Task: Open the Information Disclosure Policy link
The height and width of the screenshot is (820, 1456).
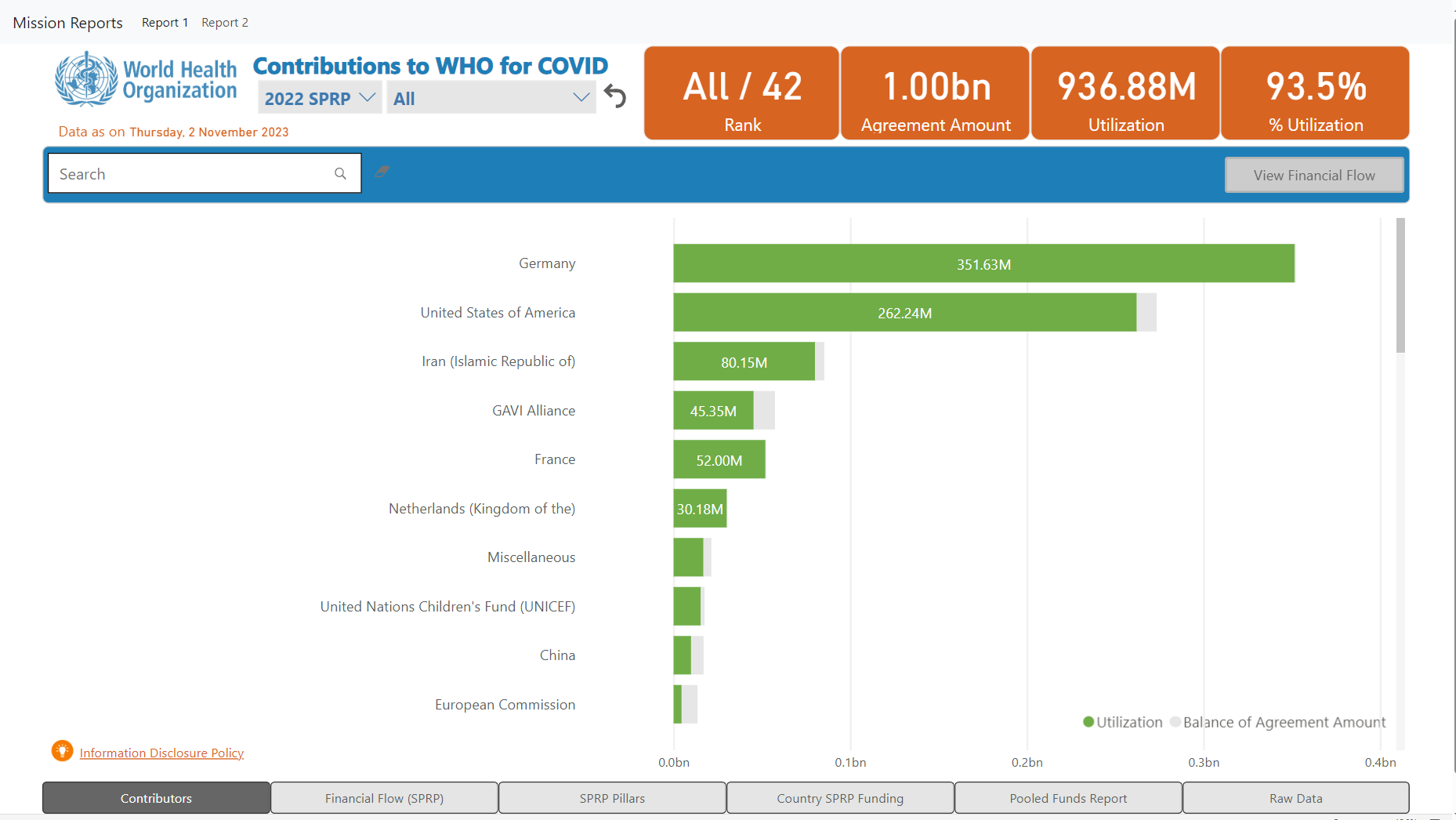Action: click(x=161, y=753)
